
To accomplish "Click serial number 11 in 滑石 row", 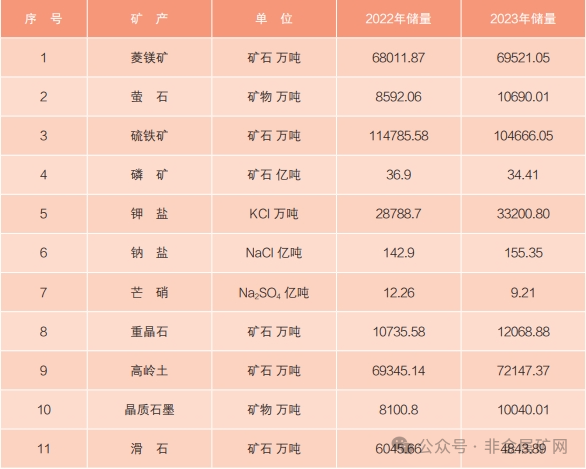I will [x=44, y=449].
